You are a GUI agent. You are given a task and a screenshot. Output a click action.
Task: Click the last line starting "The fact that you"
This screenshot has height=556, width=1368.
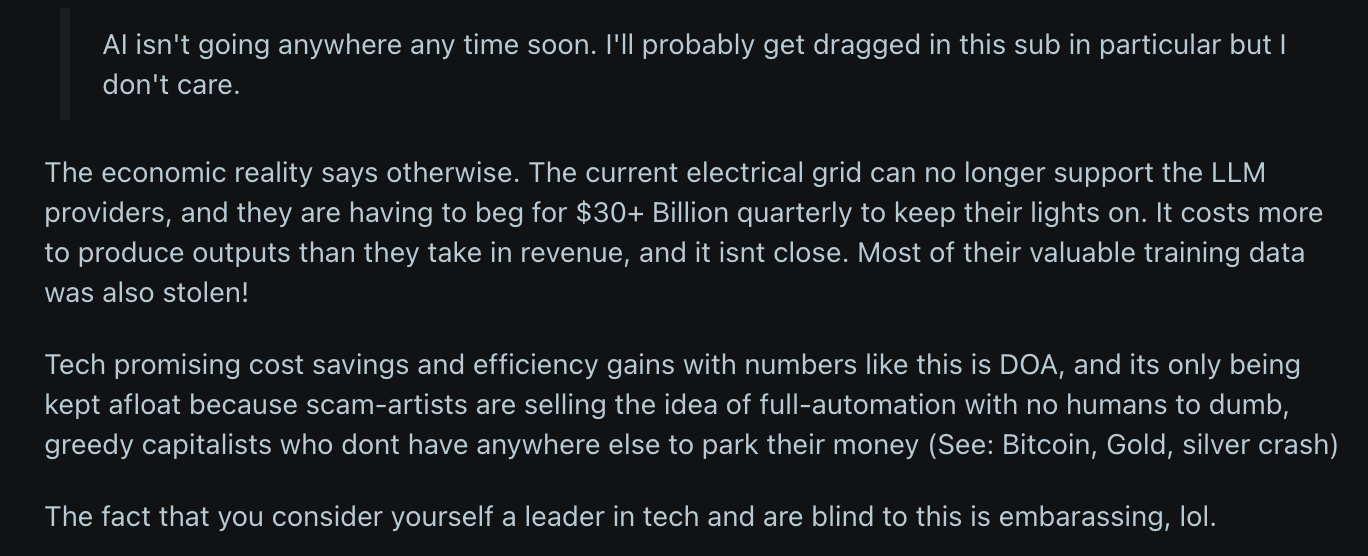[630, 517]
